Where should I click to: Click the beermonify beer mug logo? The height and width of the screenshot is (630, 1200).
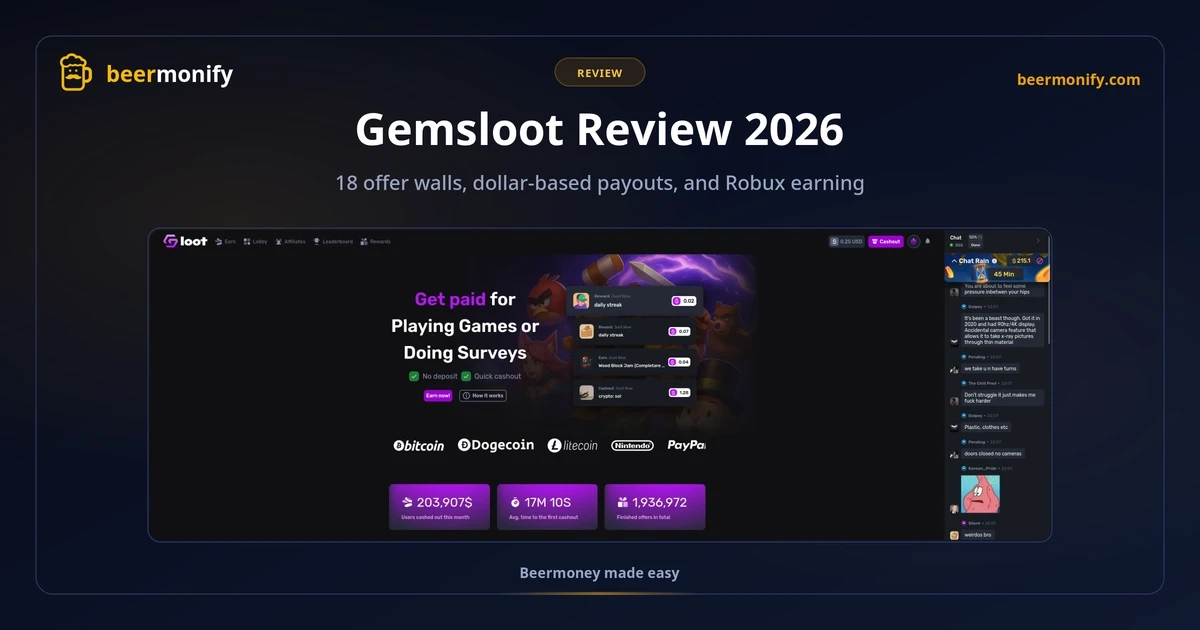coord(77,74)
